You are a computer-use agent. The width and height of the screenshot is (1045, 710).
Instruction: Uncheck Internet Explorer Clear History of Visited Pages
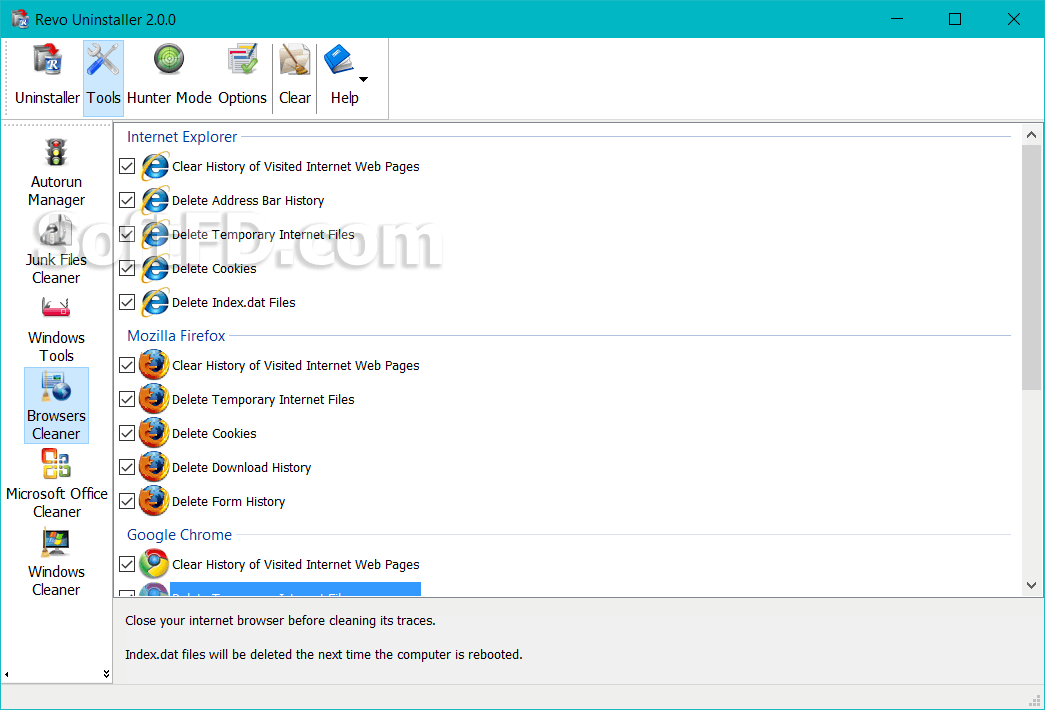[127, 166]
